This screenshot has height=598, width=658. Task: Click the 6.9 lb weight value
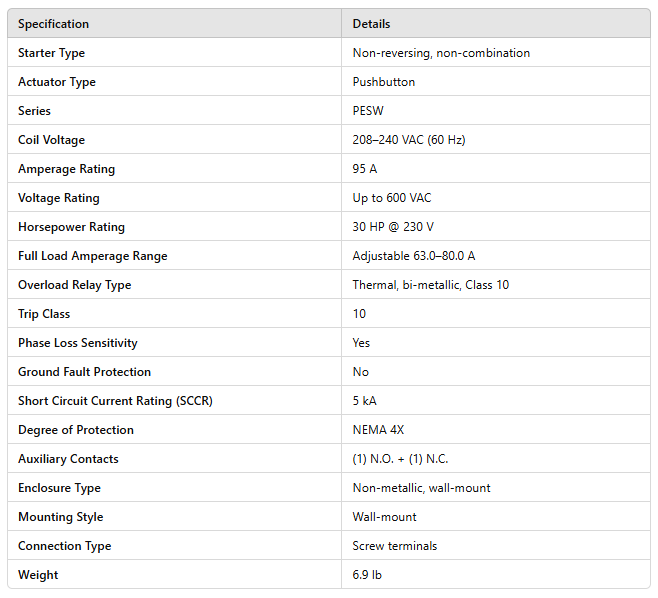point(367,575)
